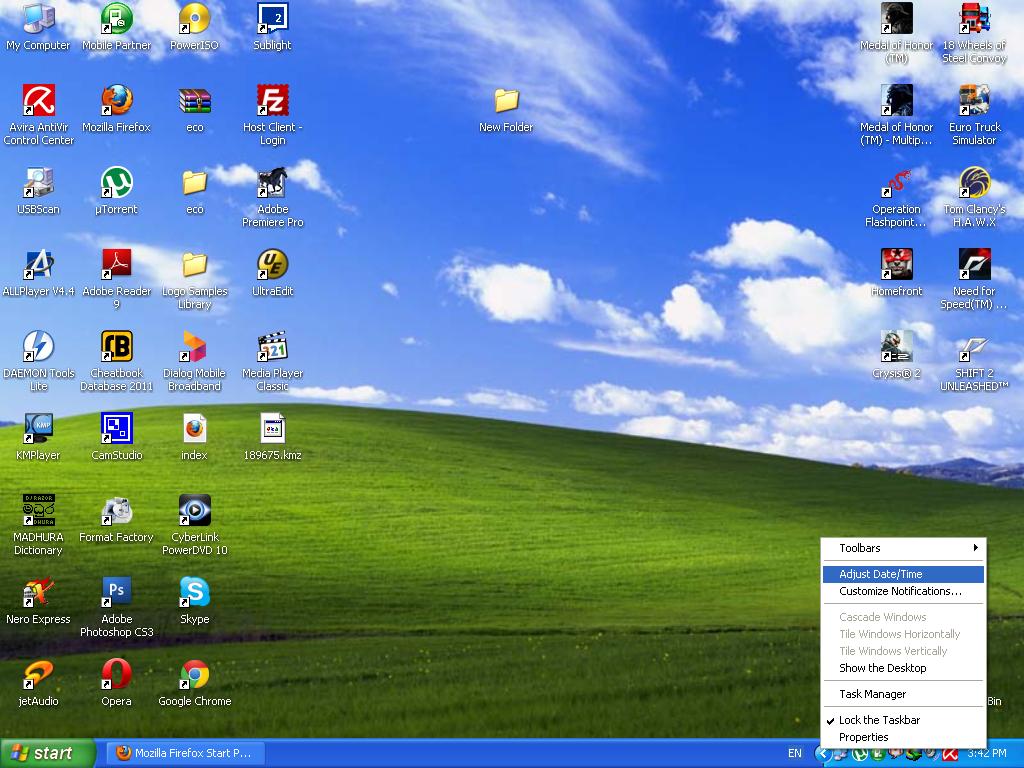Viewport: 1024px width, 768px height.
Task: Open Cheatbook Database 2011
Action: pos(116,361)
